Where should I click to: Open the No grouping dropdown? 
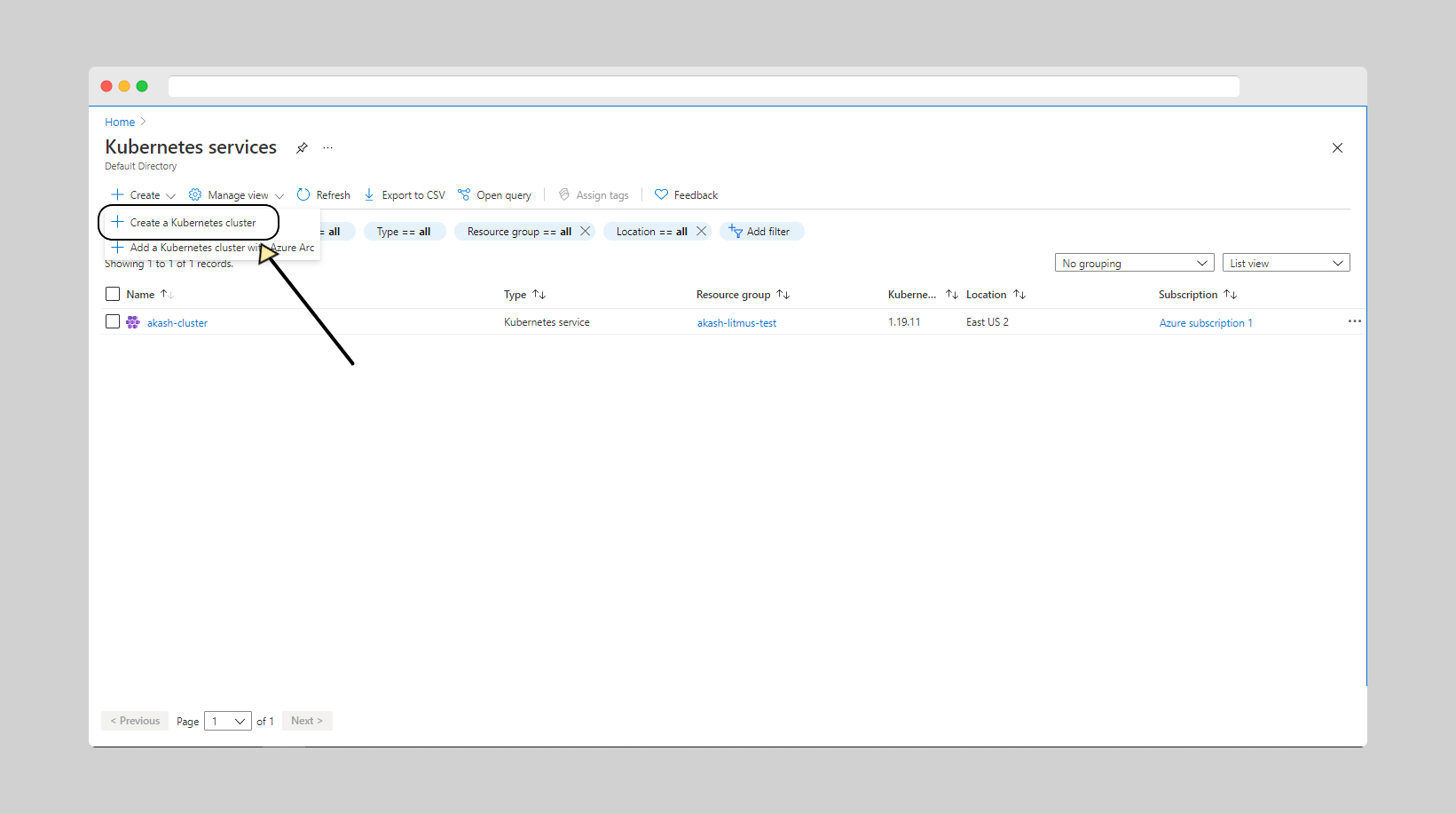(x=1135, y=263)
